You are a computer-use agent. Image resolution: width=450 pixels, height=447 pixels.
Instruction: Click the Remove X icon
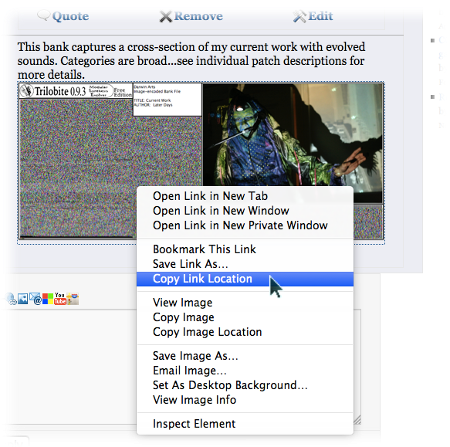166,16
